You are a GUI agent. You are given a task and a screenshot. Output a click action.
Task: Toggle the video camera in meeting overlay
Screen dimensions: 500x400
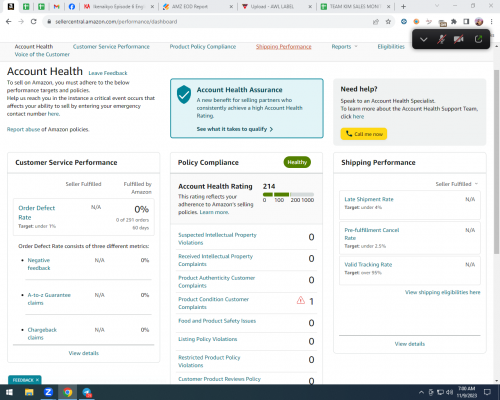tap(459, 39)
